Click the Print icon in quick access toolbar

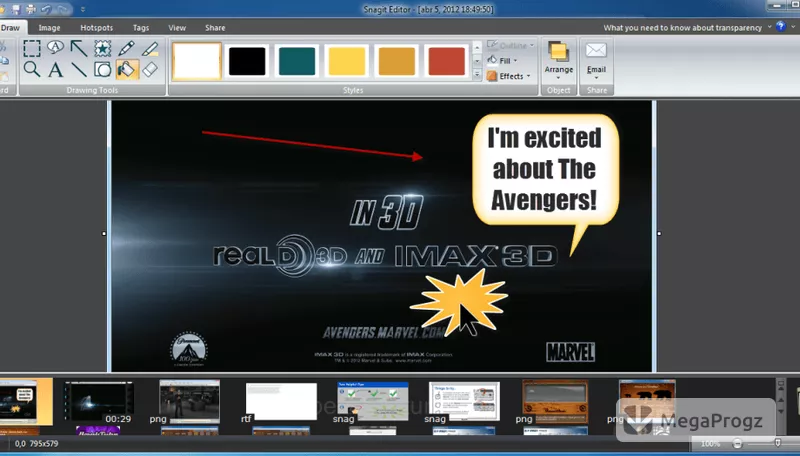coord(31,9)
